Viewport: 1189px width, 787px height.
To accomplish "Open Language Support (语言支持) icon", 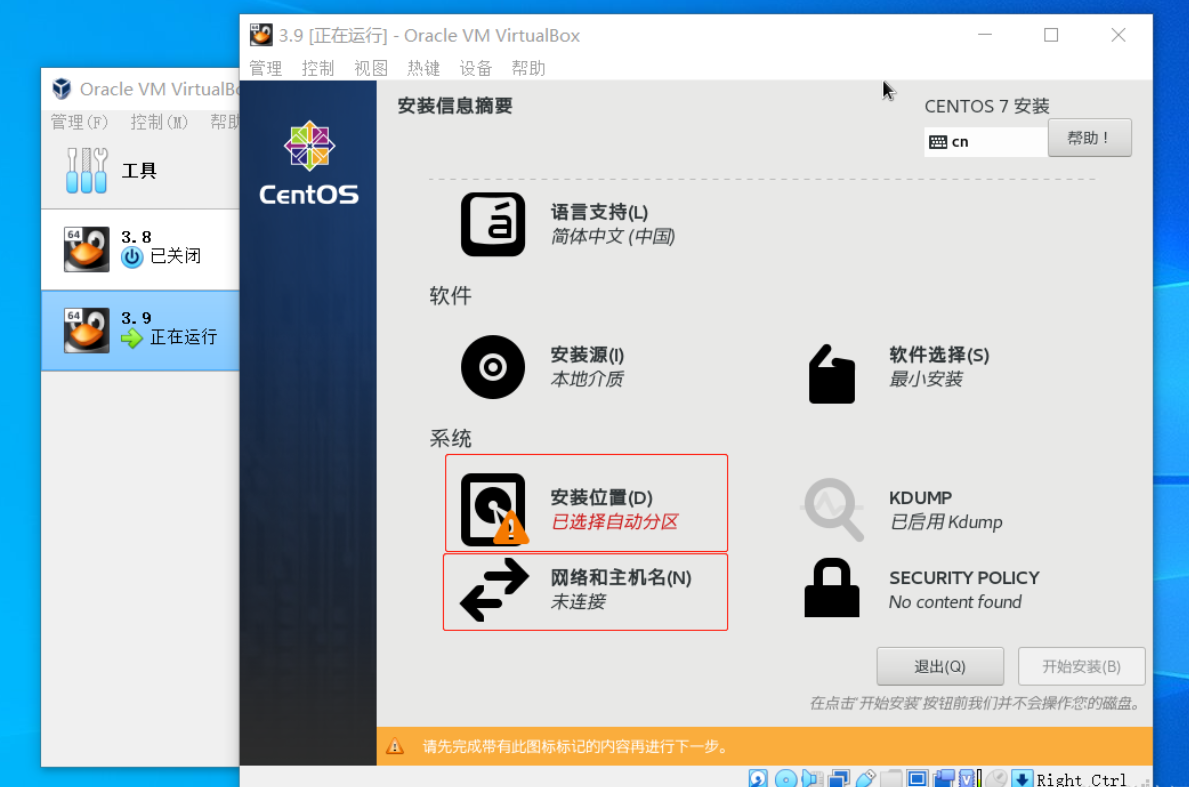I will click(x=493, y=224).
